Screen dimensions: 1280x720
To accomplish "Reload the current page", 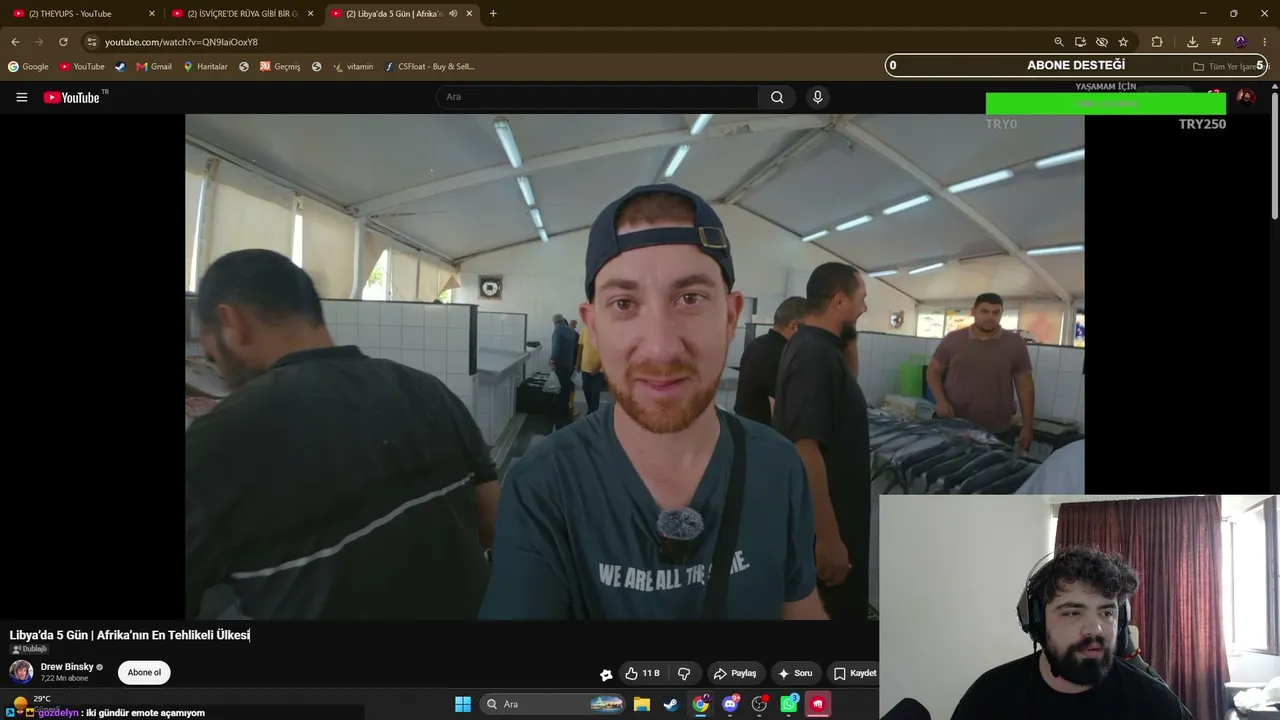I will point(63,42).
